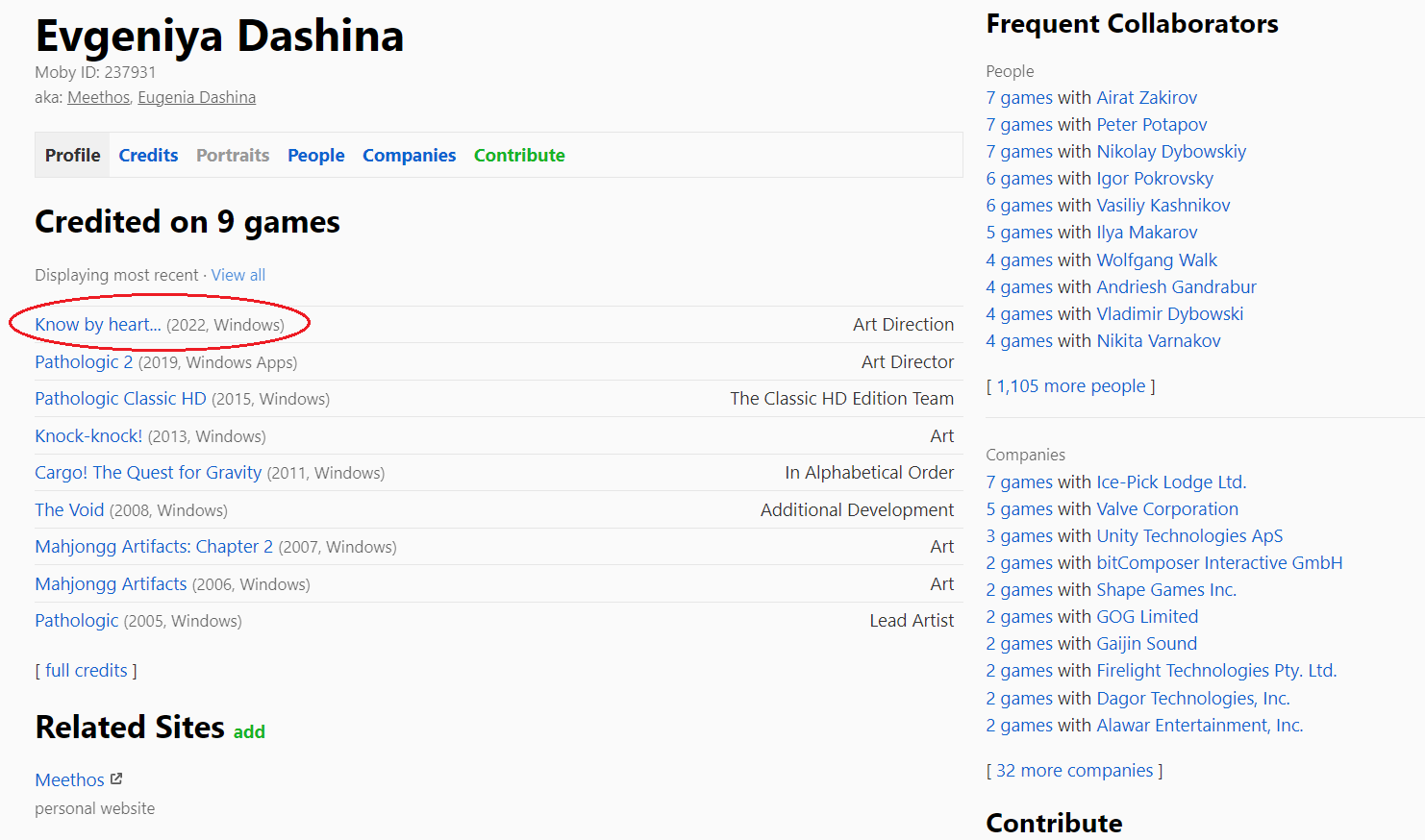Open Shape Games Inc. link
Image resolution: width=1425 pixels, height=840 pixels.
click(x=1166, y=590)
